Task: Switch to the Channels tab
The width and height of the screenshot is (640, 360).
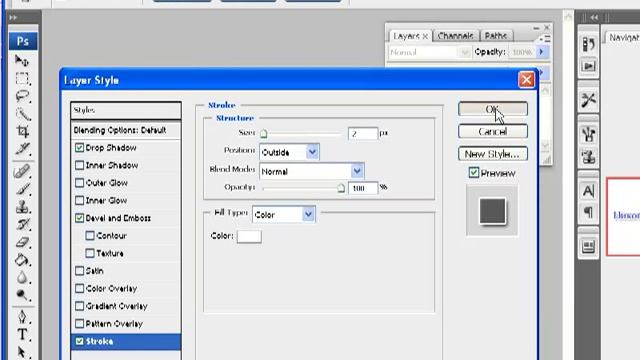Action: [455, 36]
